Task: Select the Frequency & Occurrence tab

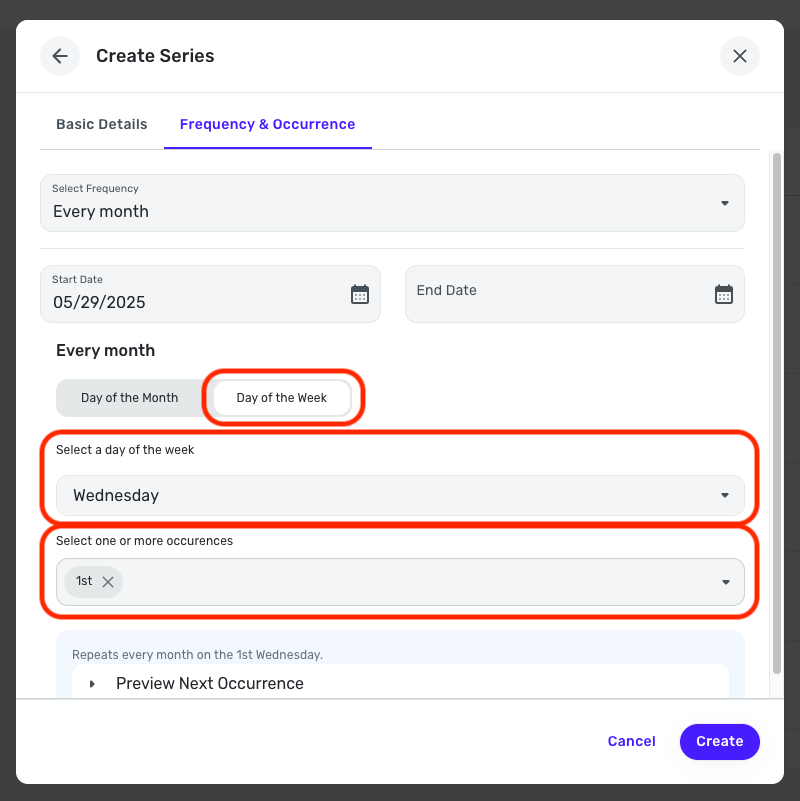Action: pyautogui.click(x=268, y=124)
